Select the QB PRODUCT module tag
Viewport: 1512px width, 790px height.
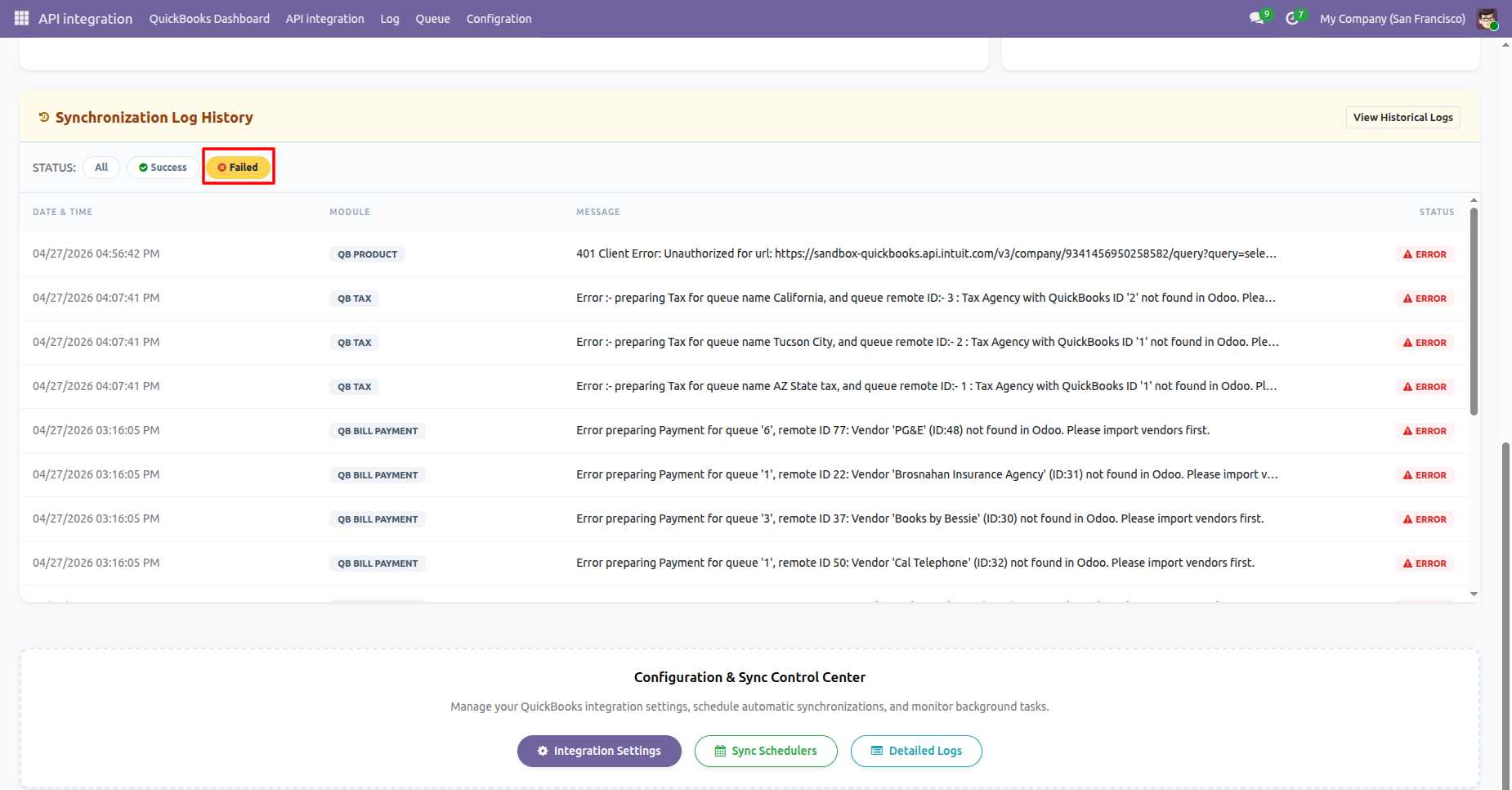[367, 254]
